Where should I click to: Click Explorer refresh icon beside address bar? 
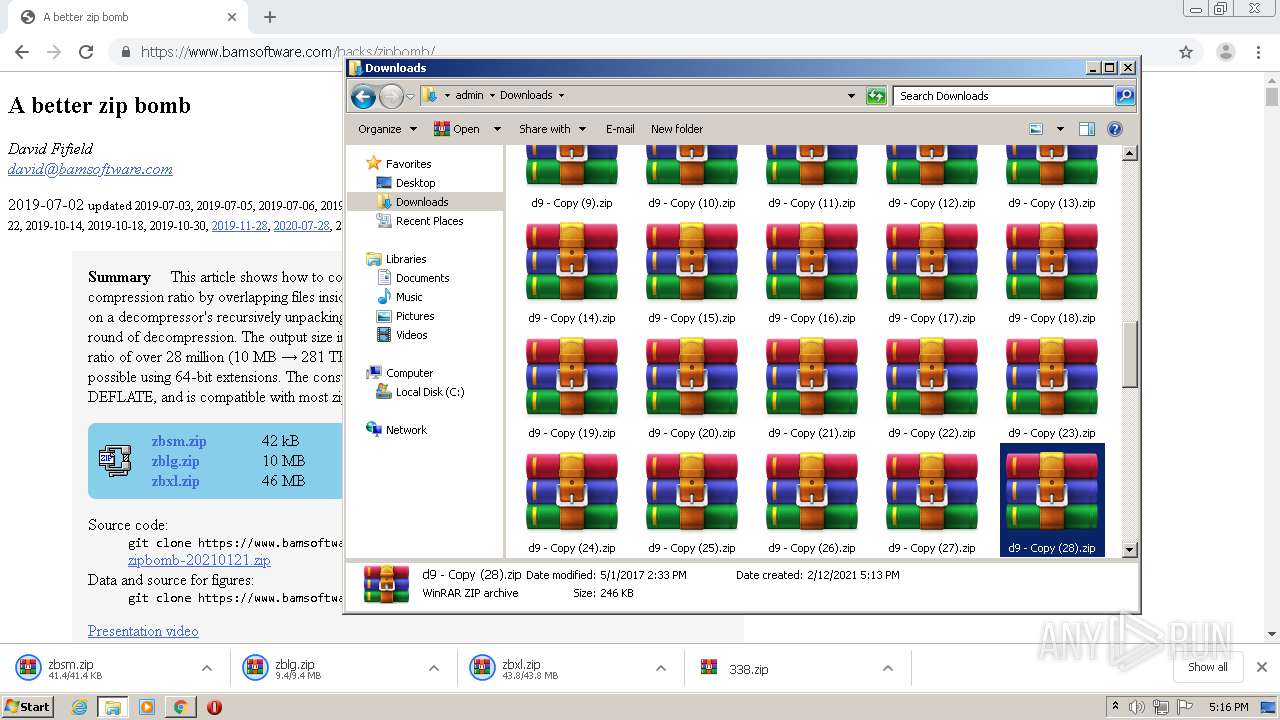(x=876, y=96)
